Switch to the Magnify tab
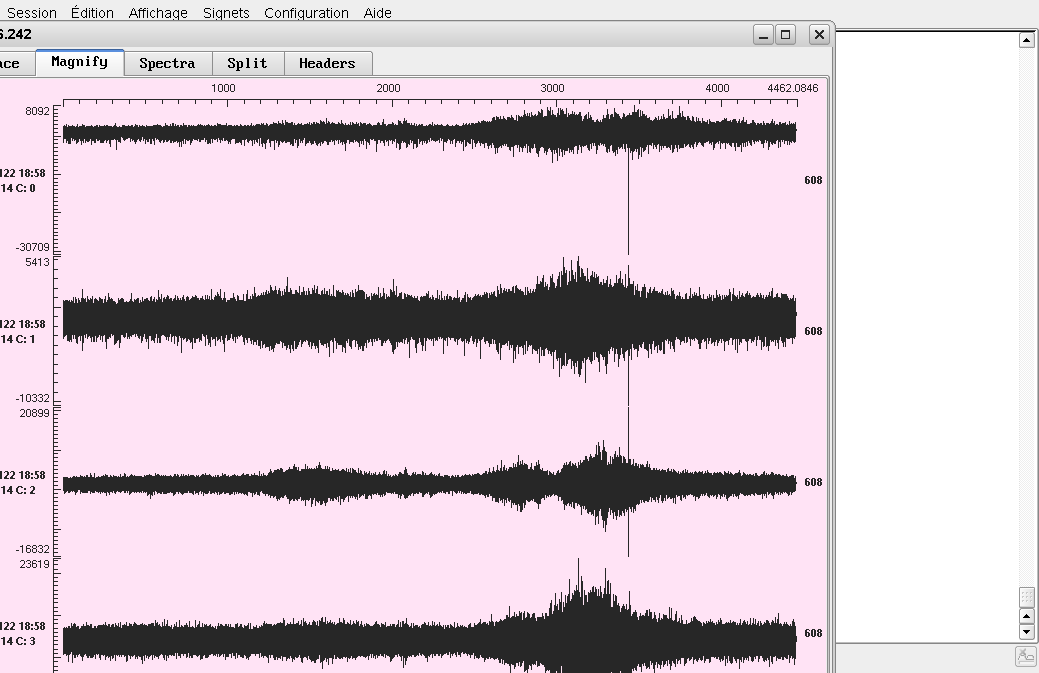The image size is (1039, 673). [x=79, y=63]
